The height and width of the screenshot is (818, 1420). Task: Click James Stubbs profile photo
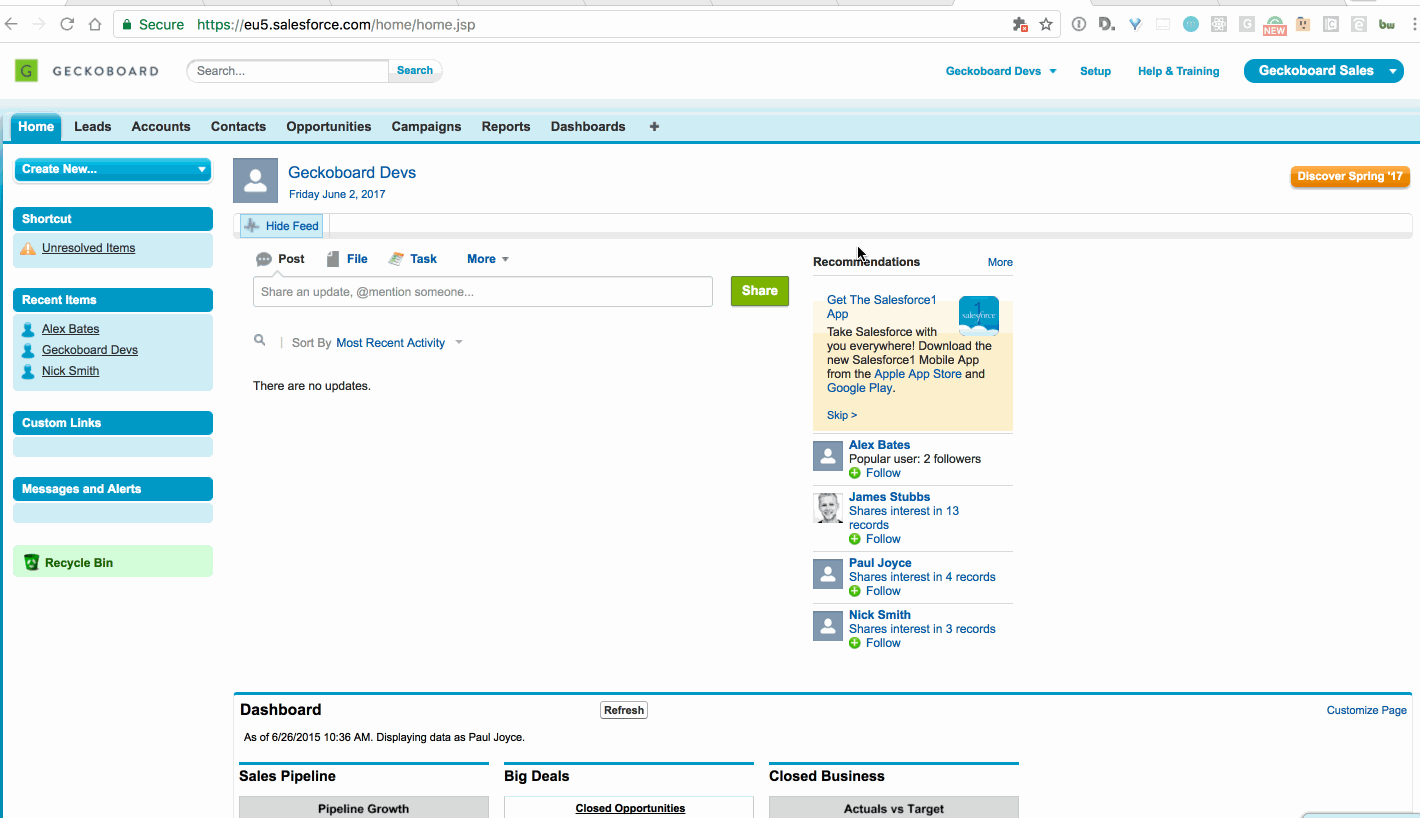click(x=828, y=508)
